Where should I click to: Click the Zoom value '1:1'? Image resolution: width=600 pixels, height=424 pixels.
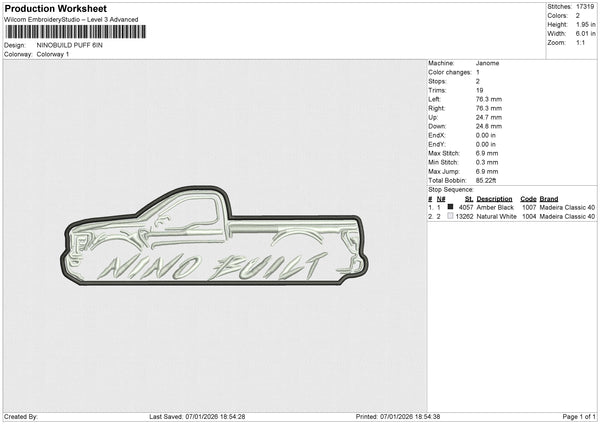(580, 43)
